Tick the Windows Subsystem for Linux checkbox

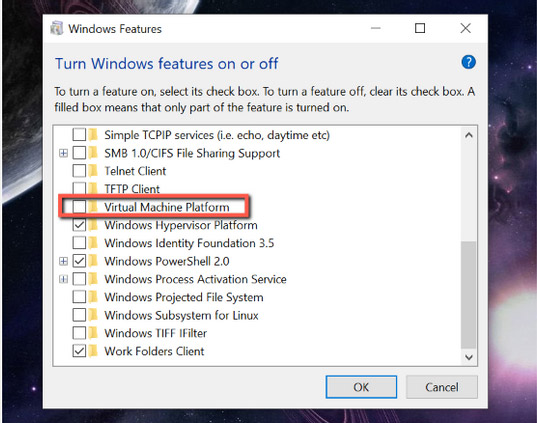(79, 315)
